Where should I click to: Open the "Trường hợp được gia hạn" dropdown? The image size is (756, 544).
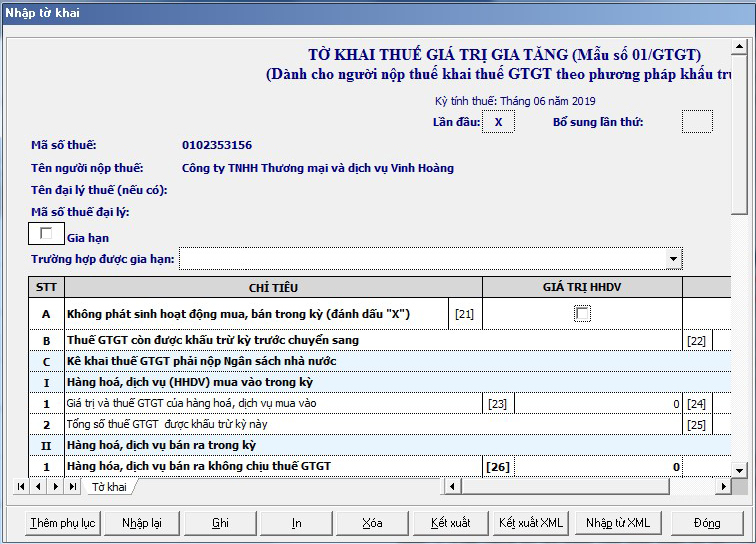point(672,260)
